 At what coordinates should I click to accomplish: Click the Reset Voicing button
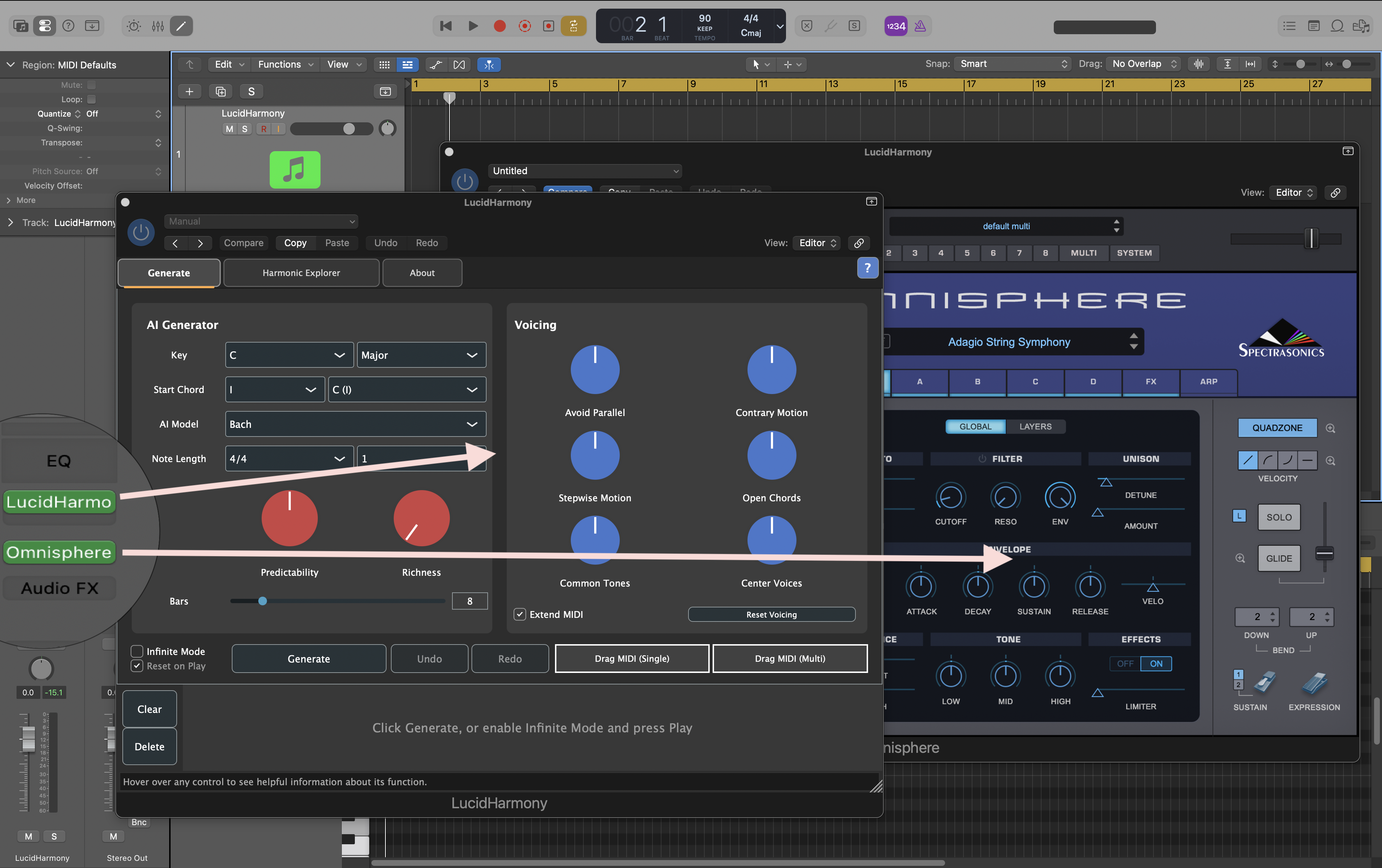pyautogui.click(x=771, y=614)
